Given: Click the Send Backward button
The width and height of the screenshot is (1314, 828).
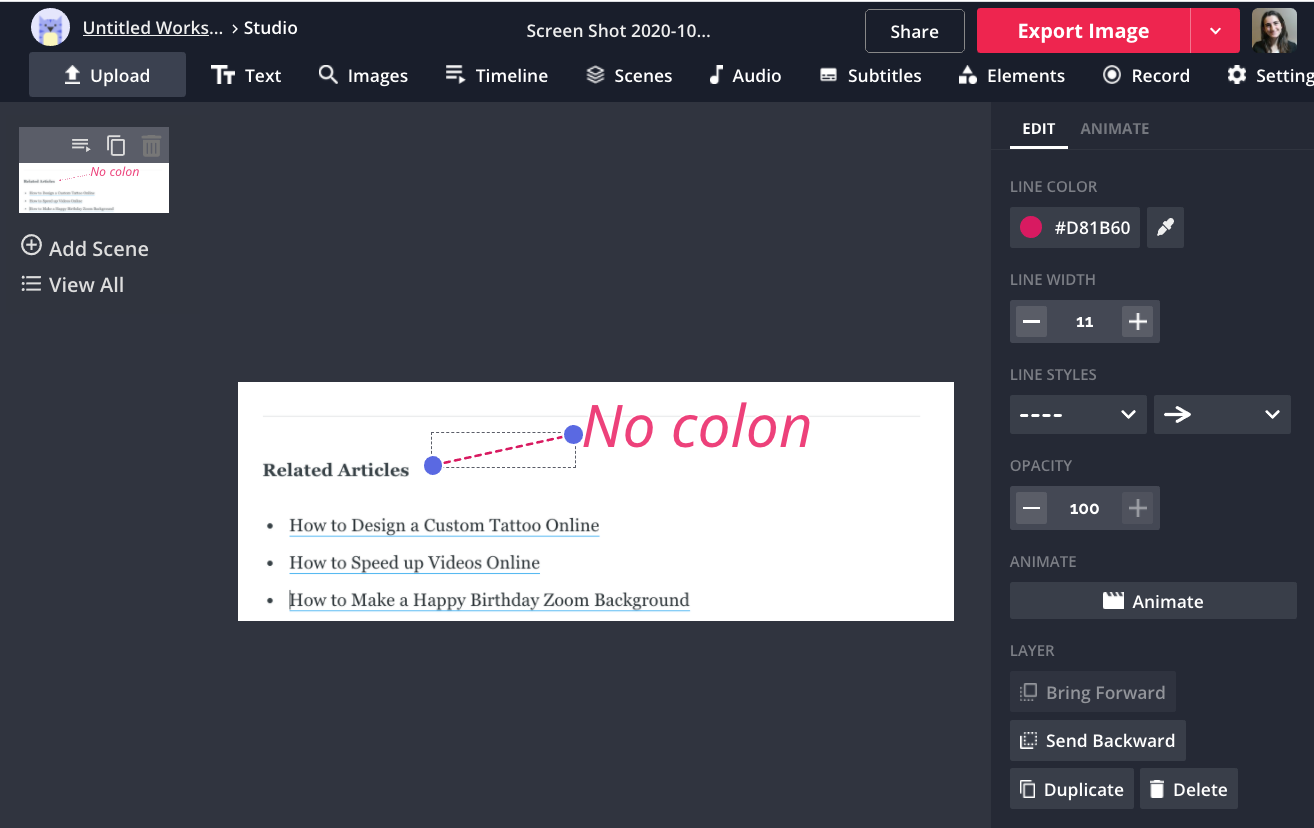Looking at the screenshot, I should click(1097, 741).
